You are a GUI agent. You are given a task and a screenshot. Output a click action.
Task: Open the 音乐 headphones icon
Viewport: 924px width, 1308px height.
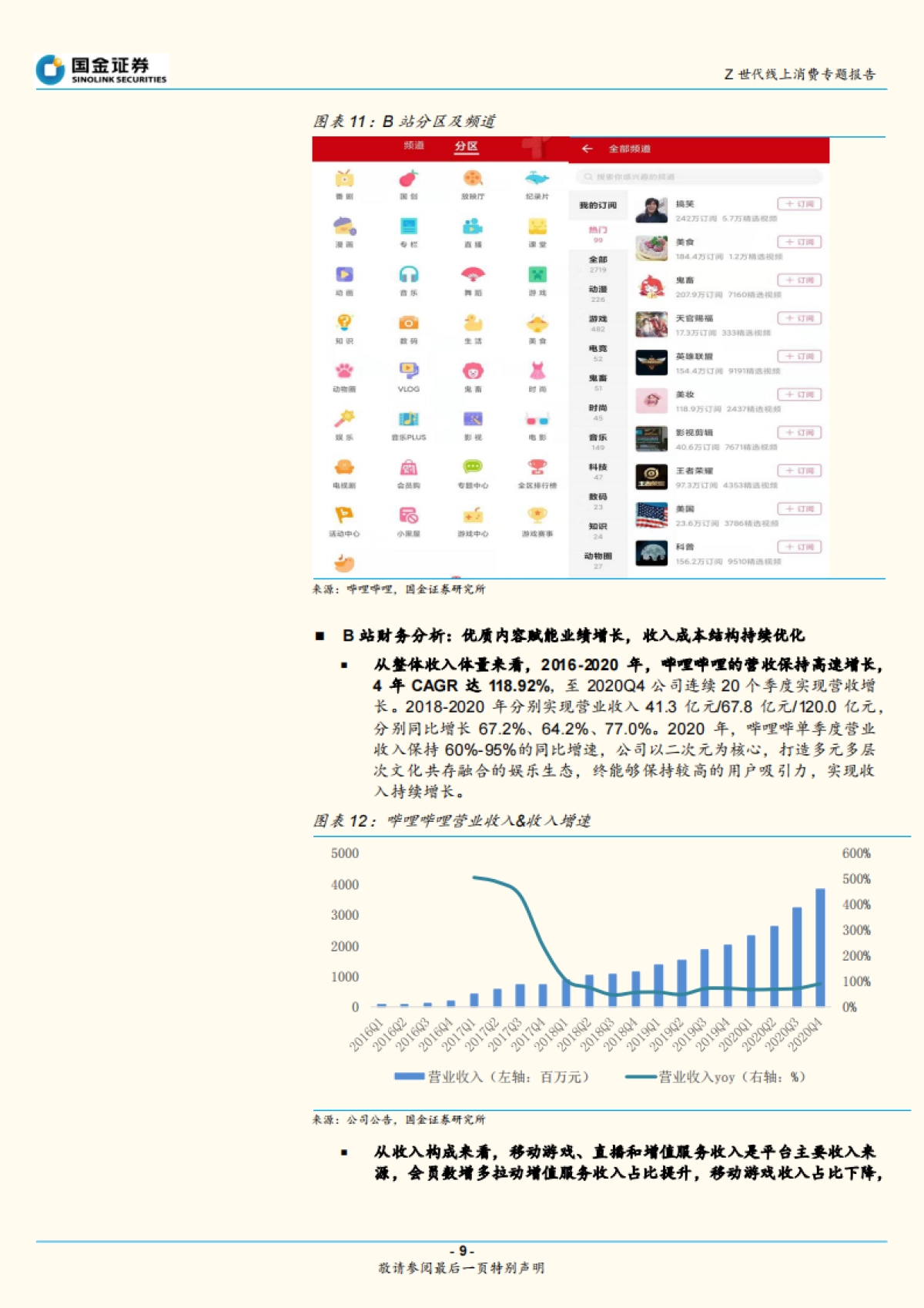pyautogui.click(x=408, y=275)
